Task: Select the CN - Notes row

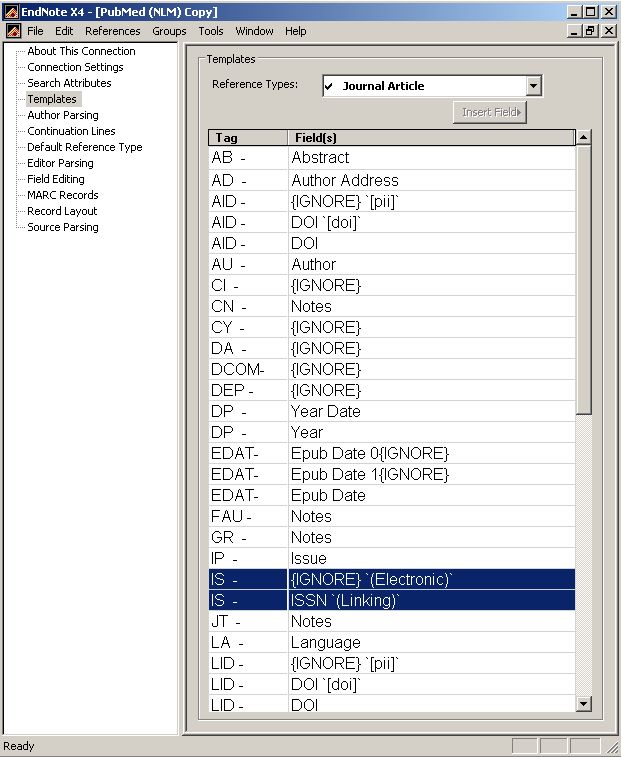Action: [x=392, y=307]
